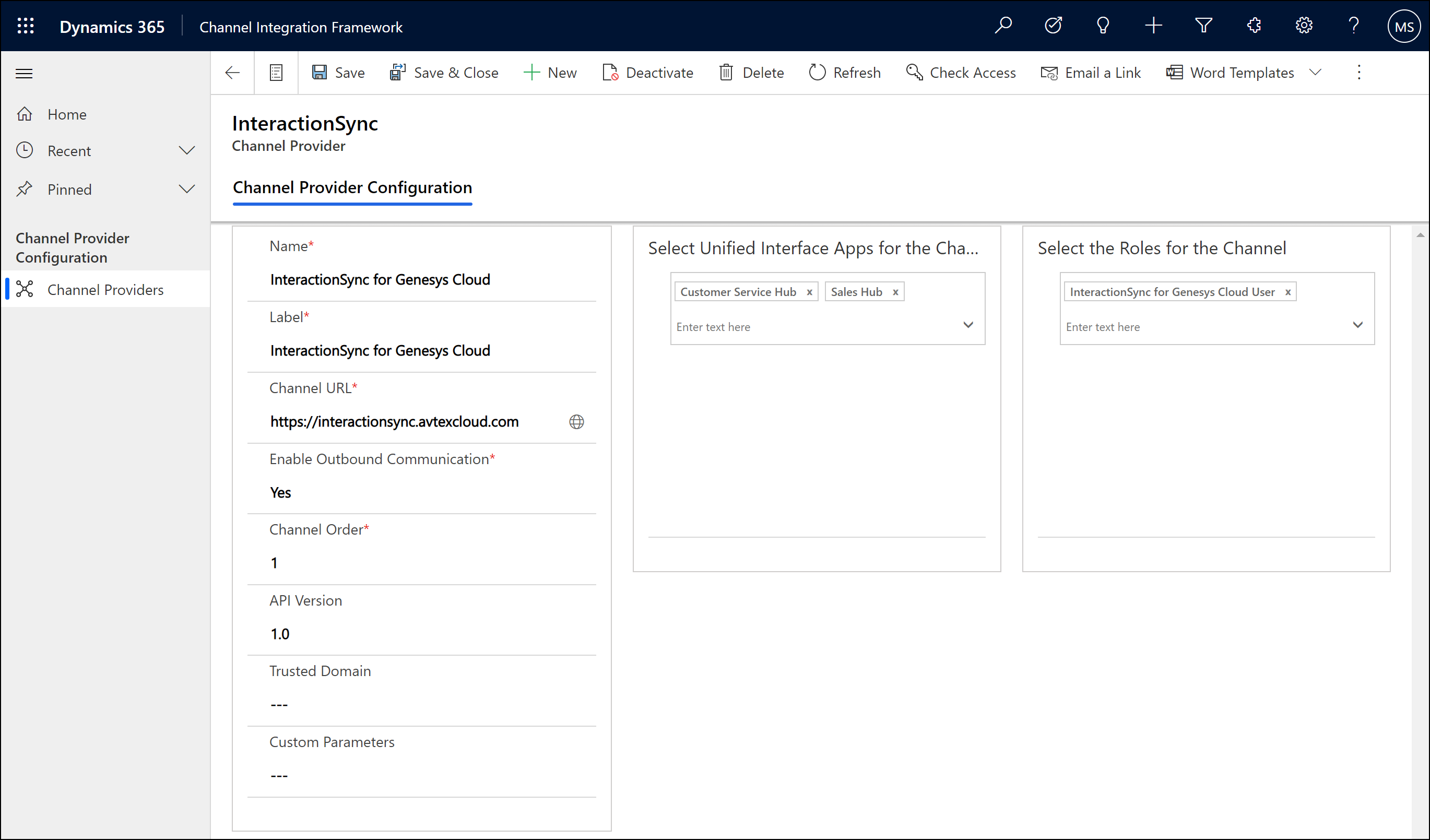Click Save in the command bar
1430x840 pixels.
[x=338, y=73]
